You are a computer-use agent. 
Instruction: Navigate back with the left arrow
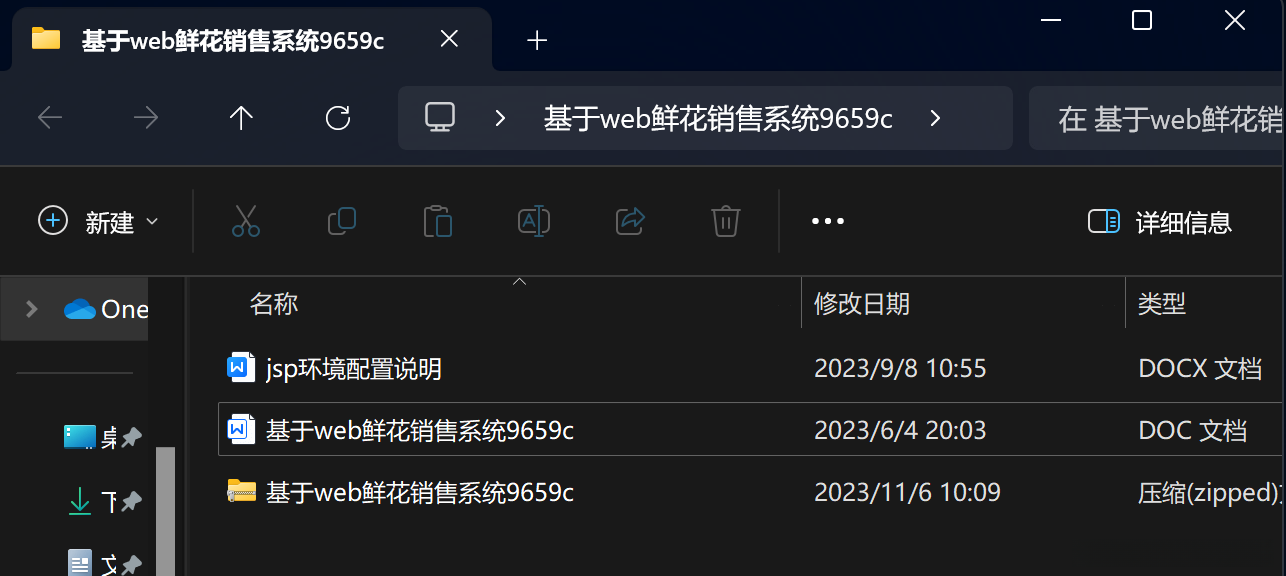[x=50, y=118]
